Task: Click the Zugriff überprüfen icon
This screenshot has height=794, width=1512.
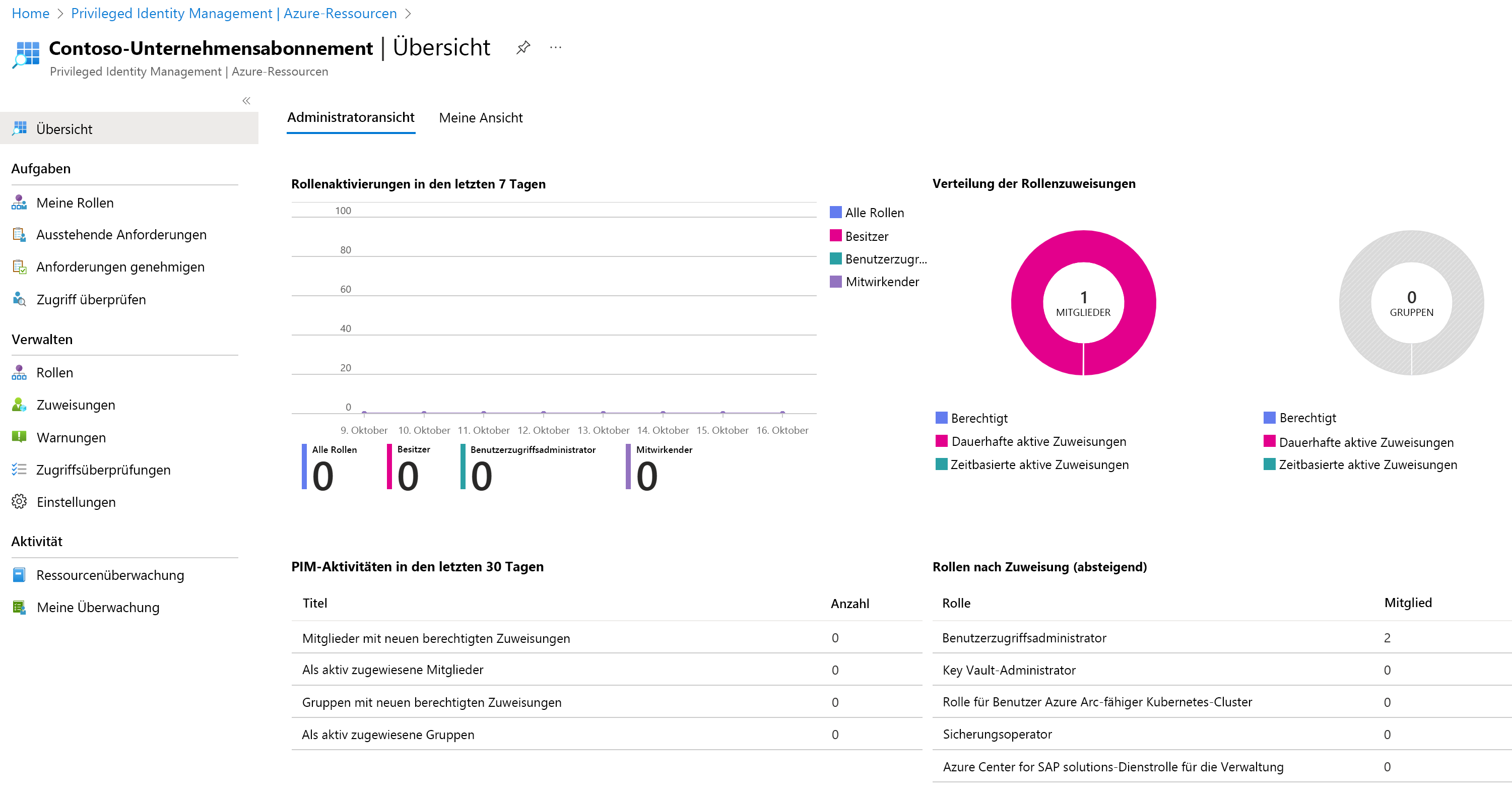Action: [19, 299]
